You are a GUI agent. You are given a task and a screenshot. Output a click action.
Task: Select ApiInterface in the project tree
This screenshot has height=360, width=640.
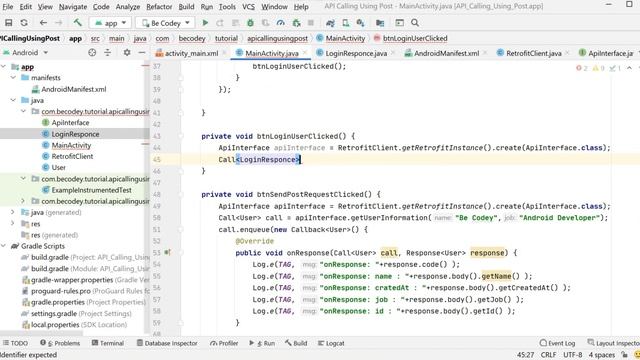click(x=70, y=122)
